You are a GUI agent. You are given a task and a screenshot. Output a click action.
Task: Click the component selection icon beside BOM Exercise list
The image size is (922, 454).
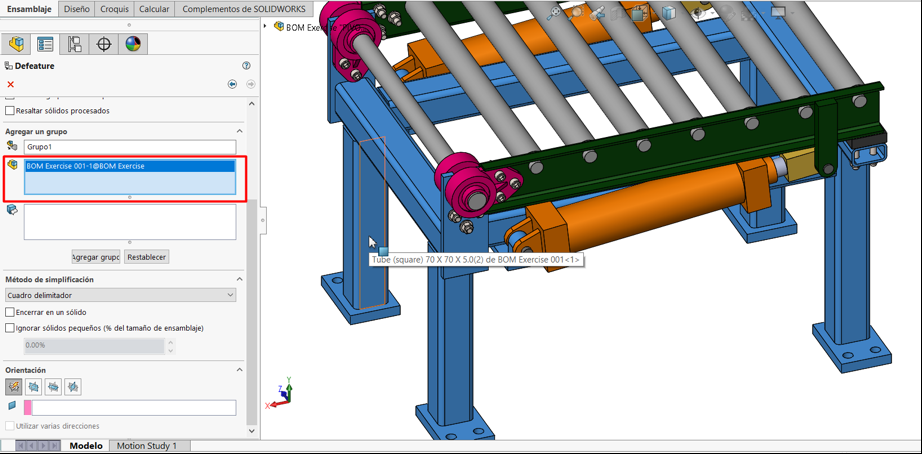click(x=12, y=166)
